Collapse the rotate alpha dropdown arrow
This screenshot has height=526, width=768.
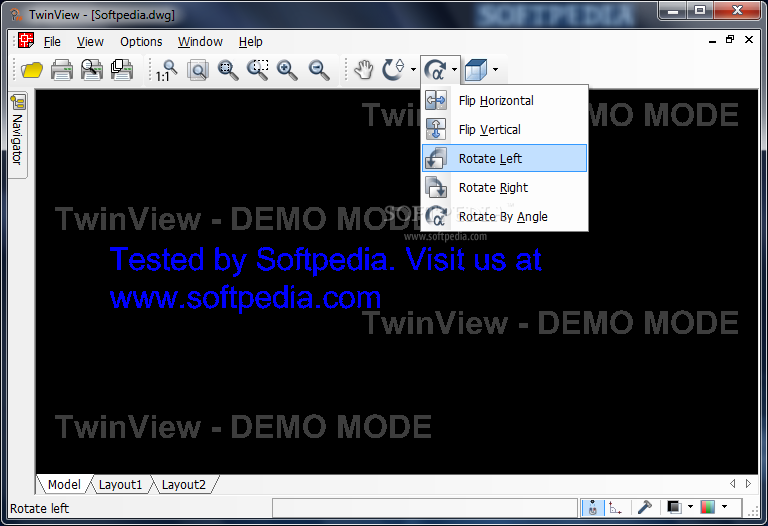[455, 70]
